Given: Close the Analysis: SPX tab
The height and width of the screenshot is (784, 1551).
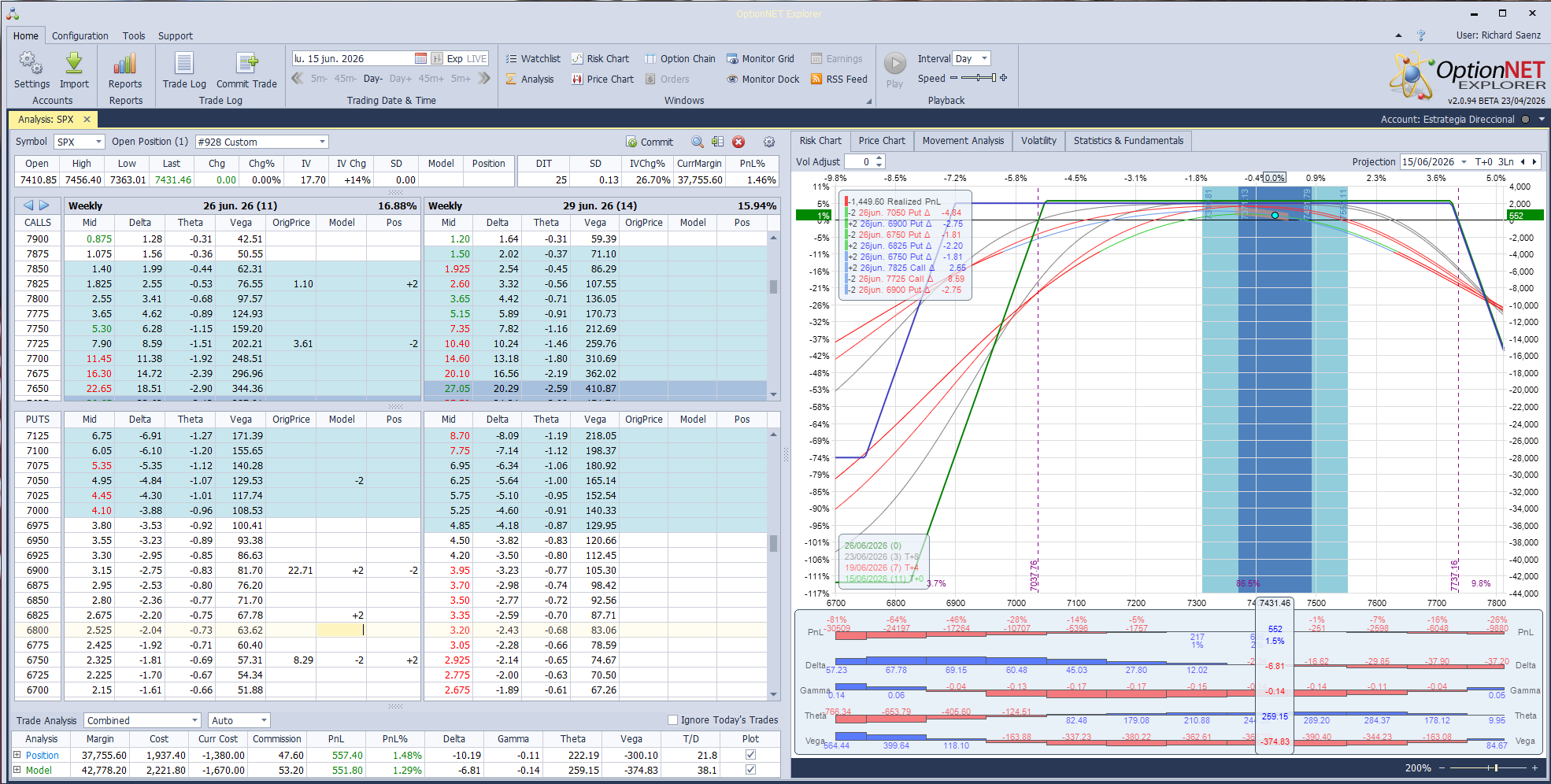Looking at the screenshot, I should 87,119.
